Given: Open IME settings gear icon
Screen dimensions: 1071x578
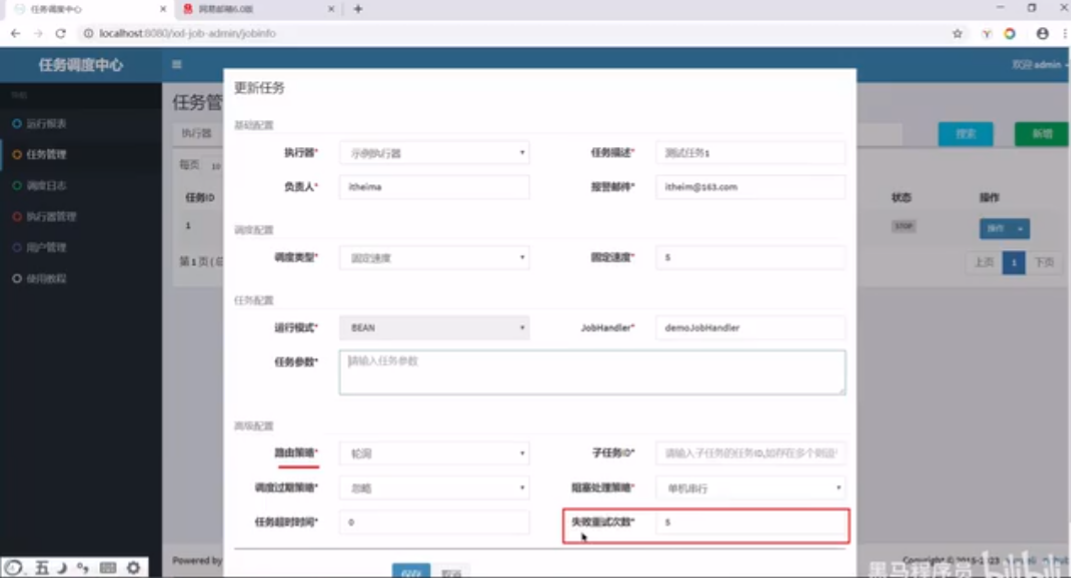Looking at the screenshot, I should (x=133, y=567).
